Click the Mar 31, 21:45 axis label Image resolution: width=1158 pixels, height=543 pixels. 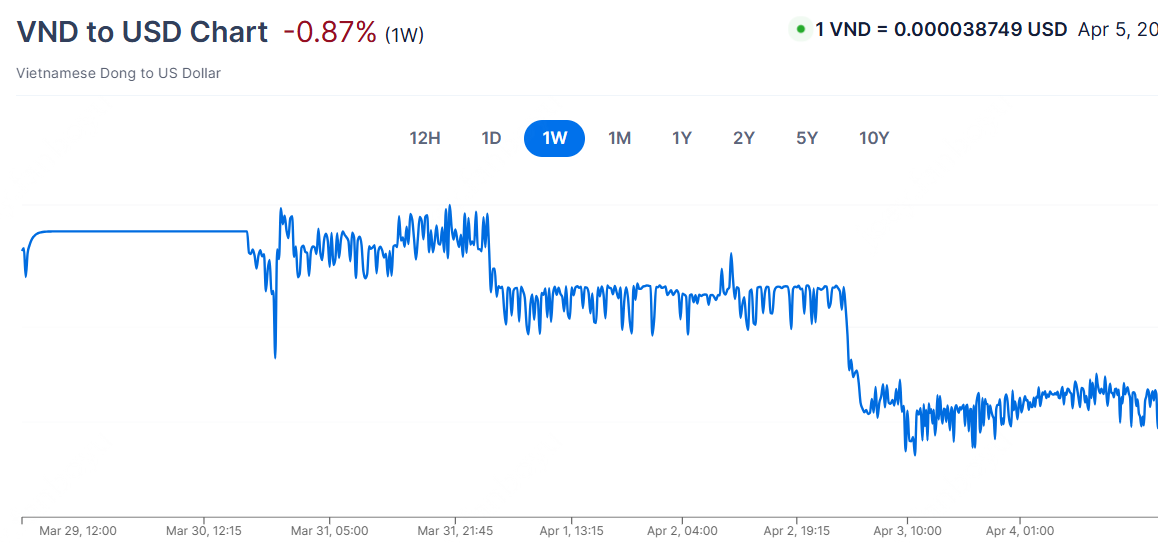455,531
